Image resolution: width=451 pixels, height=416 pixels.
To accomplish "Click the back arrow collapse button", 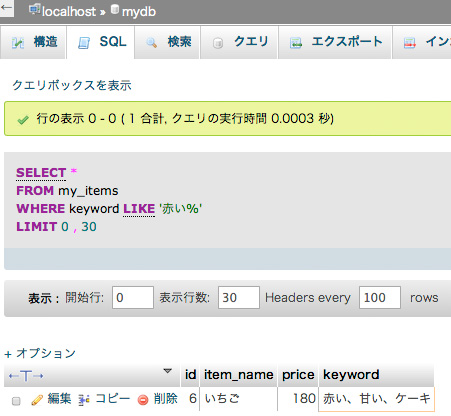I will [x=6, y=8].
